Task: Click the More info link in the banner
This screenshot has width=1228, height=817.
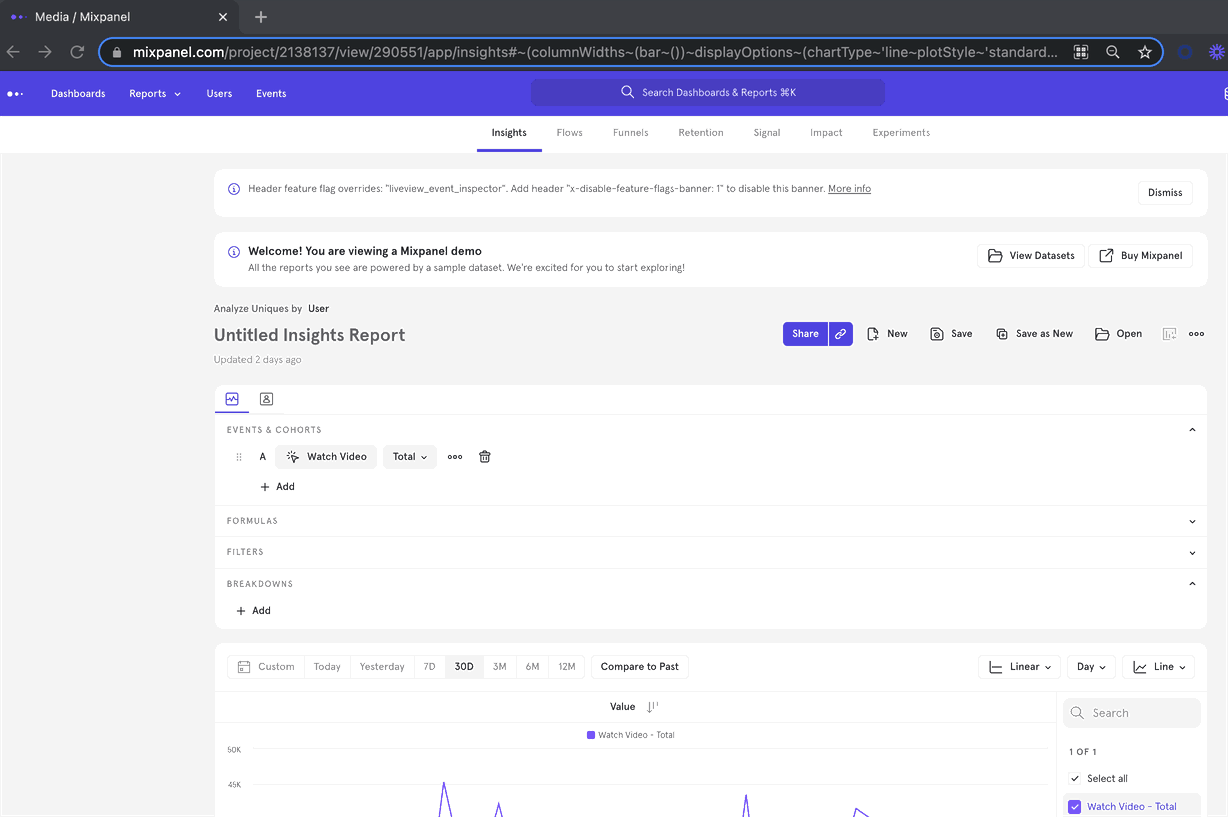Action: (x=848, y=188)
